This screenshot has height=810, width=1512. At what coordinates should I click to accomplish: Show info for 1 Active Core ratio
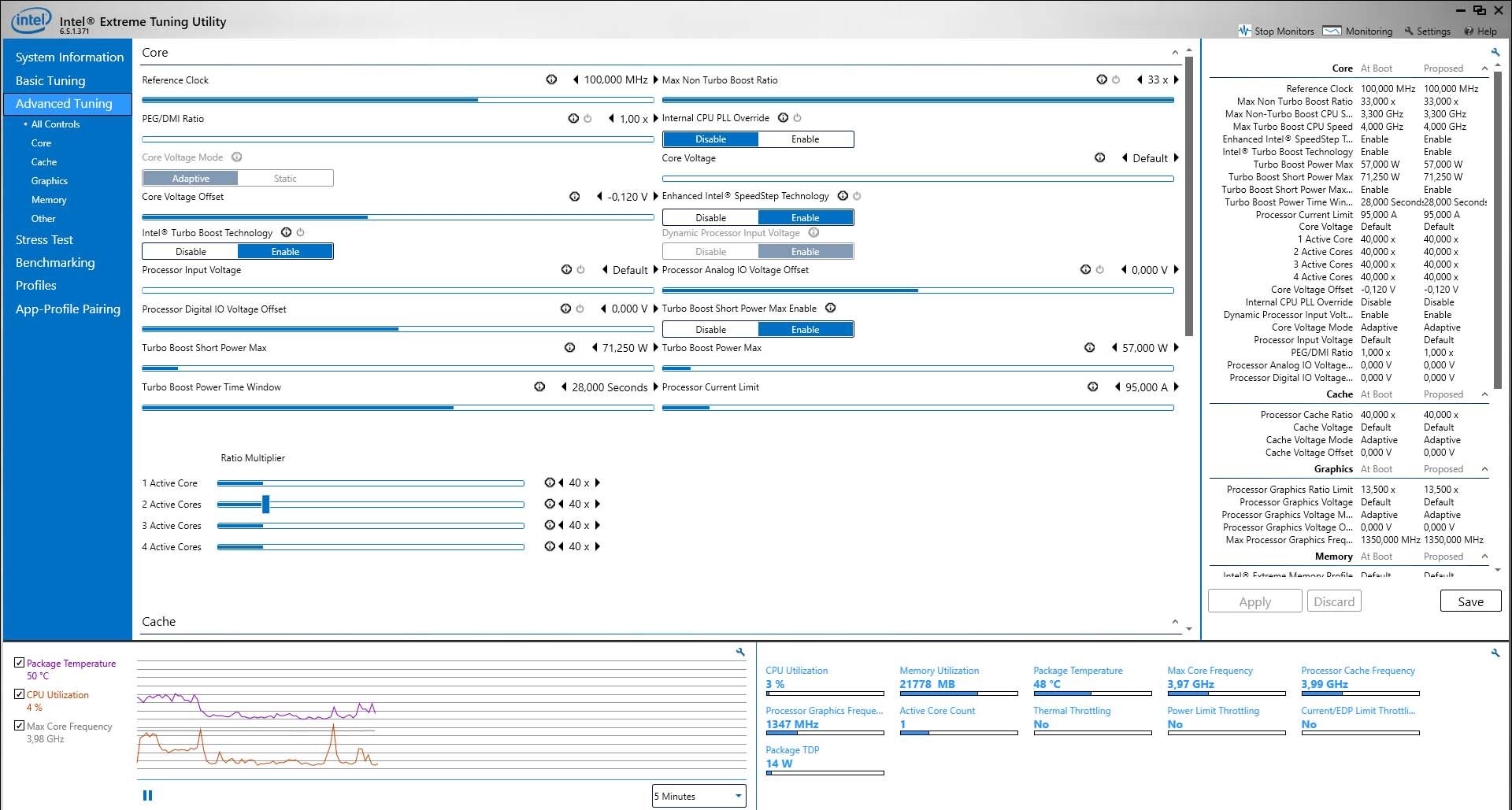tap(549, 483)
